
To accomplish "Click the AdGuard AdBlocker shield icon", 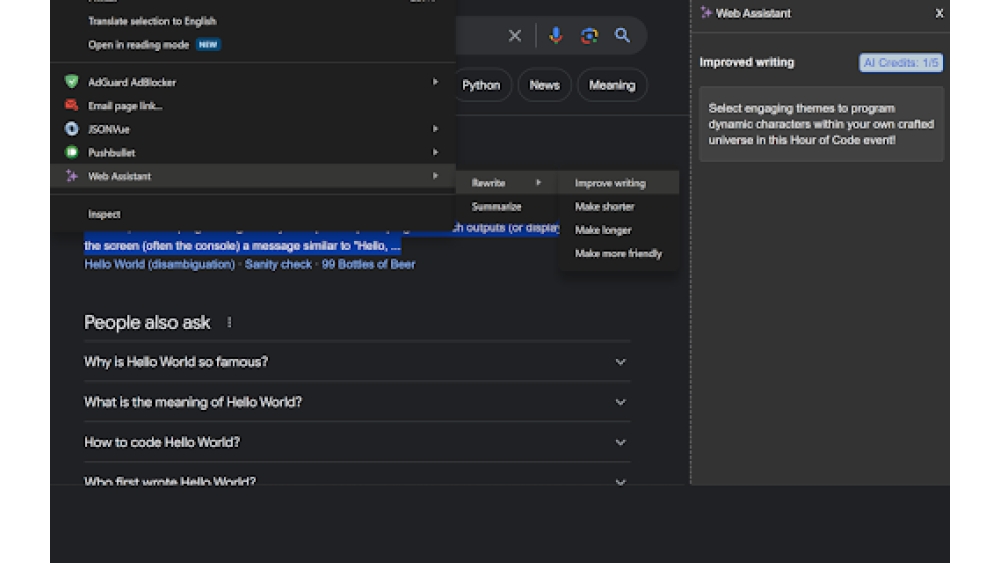I will click(71, 82).
